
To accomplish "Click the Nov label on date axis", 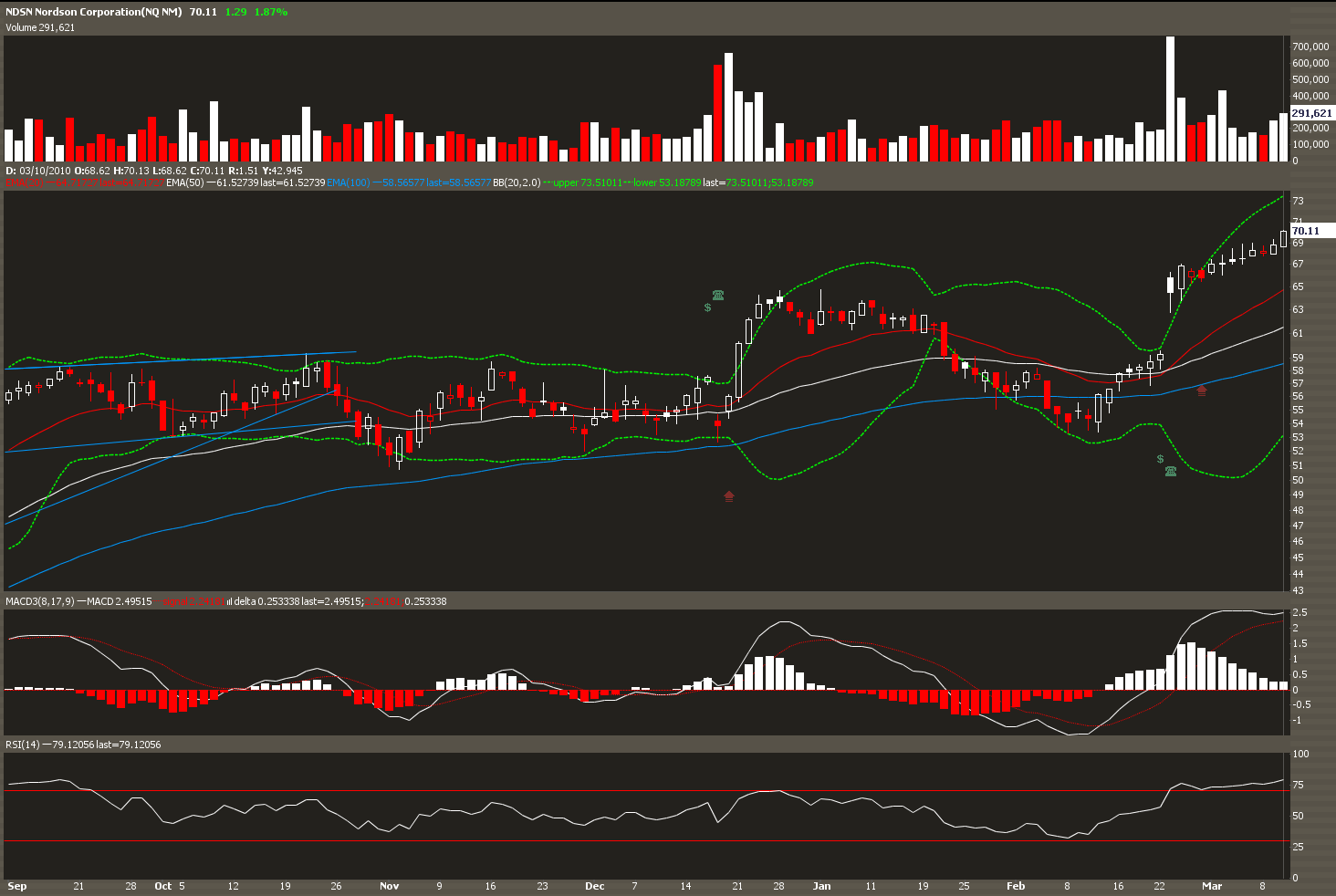I will [390, 886].
